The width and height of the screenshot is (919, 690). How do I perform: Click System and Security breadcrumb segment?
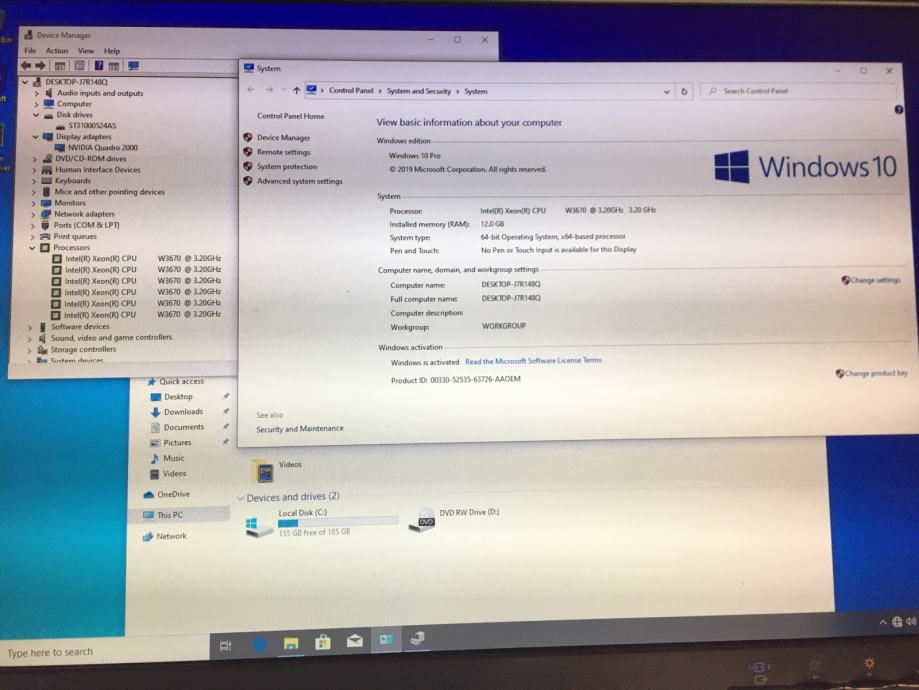[418, 91]
